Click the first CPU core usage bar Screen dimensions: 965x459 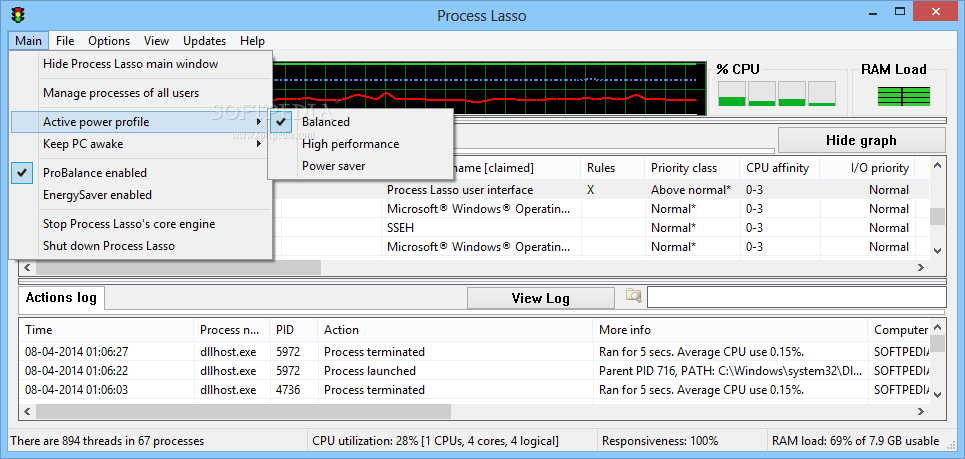point(731,94)
